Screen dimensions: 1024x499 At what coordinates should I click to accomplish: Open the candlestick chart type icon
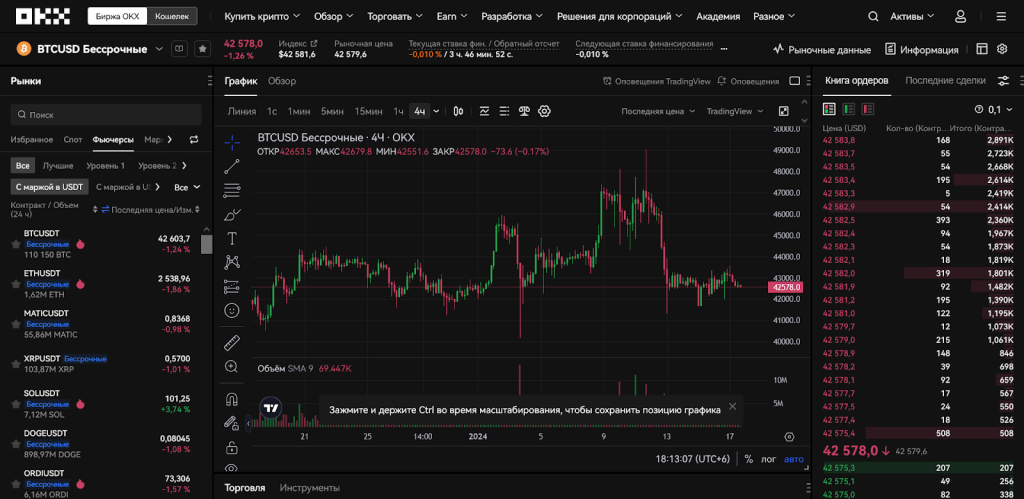[458, 111]
